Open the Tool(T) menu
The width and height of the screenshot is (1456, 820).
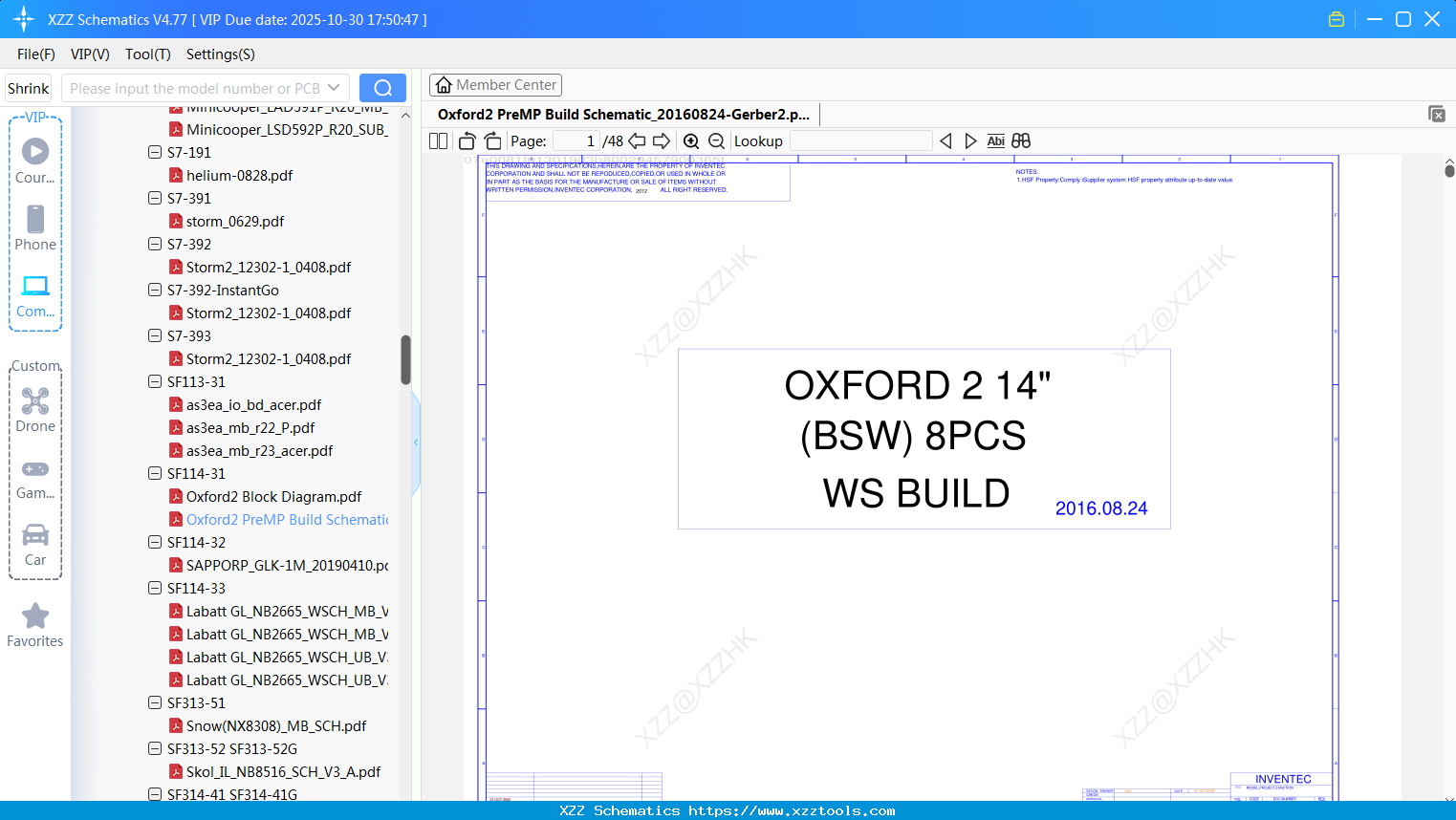click(x=148, y=54)
